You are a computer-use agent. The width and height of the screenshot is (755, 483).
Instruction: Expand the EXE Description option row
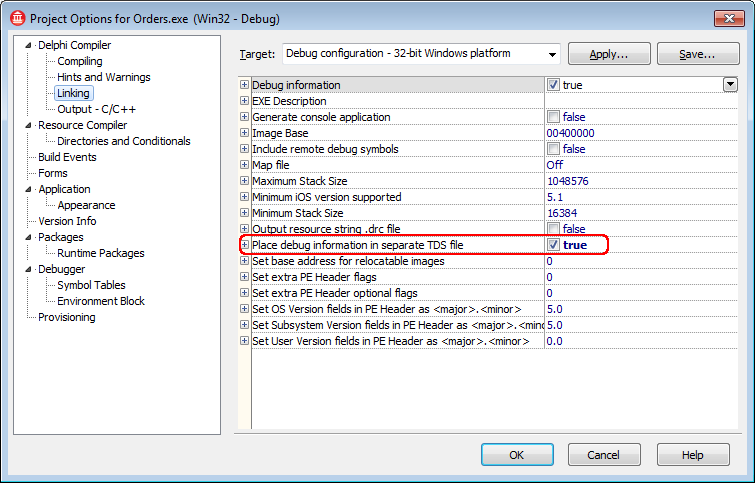tap(245, 101)
